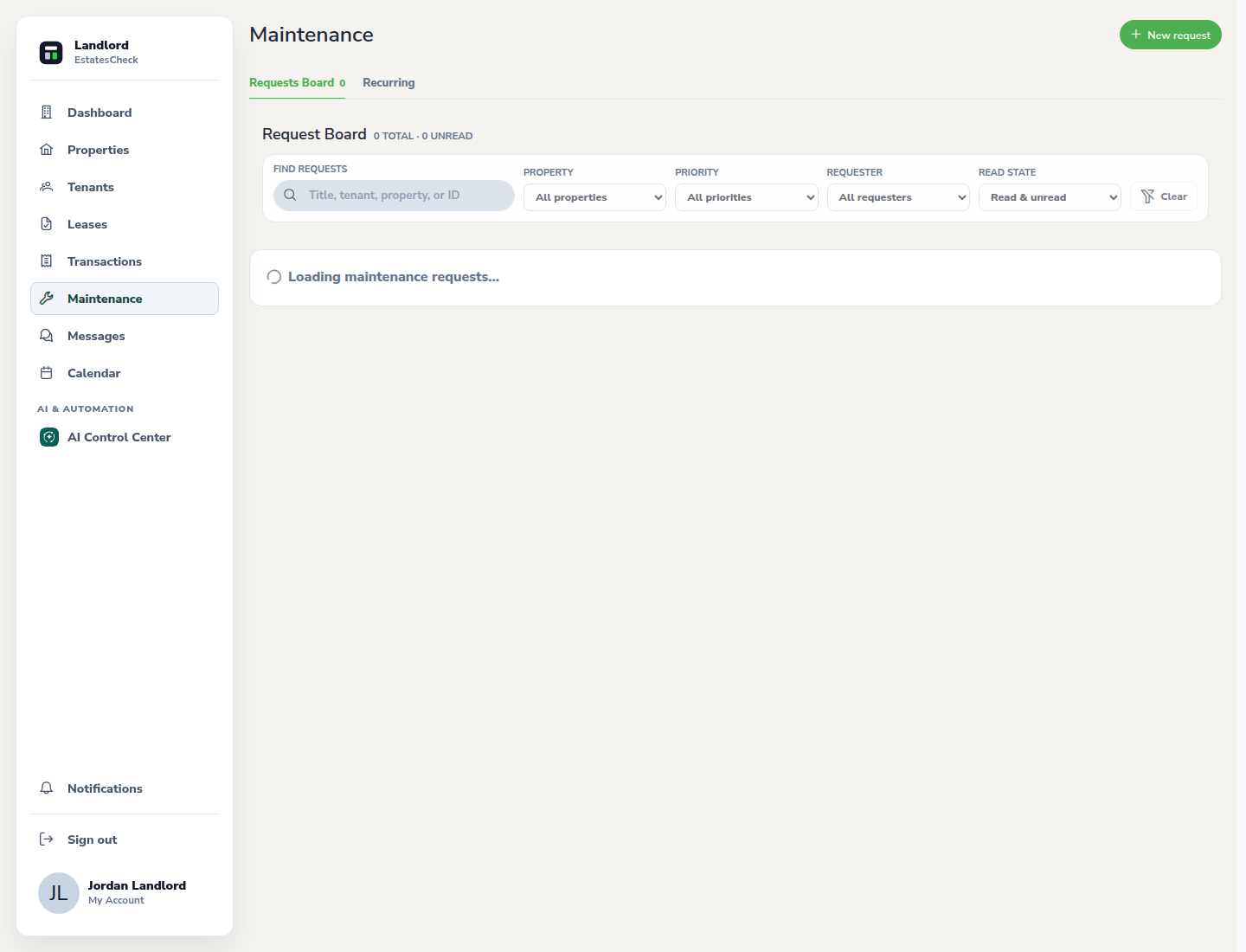Click Loading maintenance requests text
1246x952 pixels.
[x=394, y=277]
